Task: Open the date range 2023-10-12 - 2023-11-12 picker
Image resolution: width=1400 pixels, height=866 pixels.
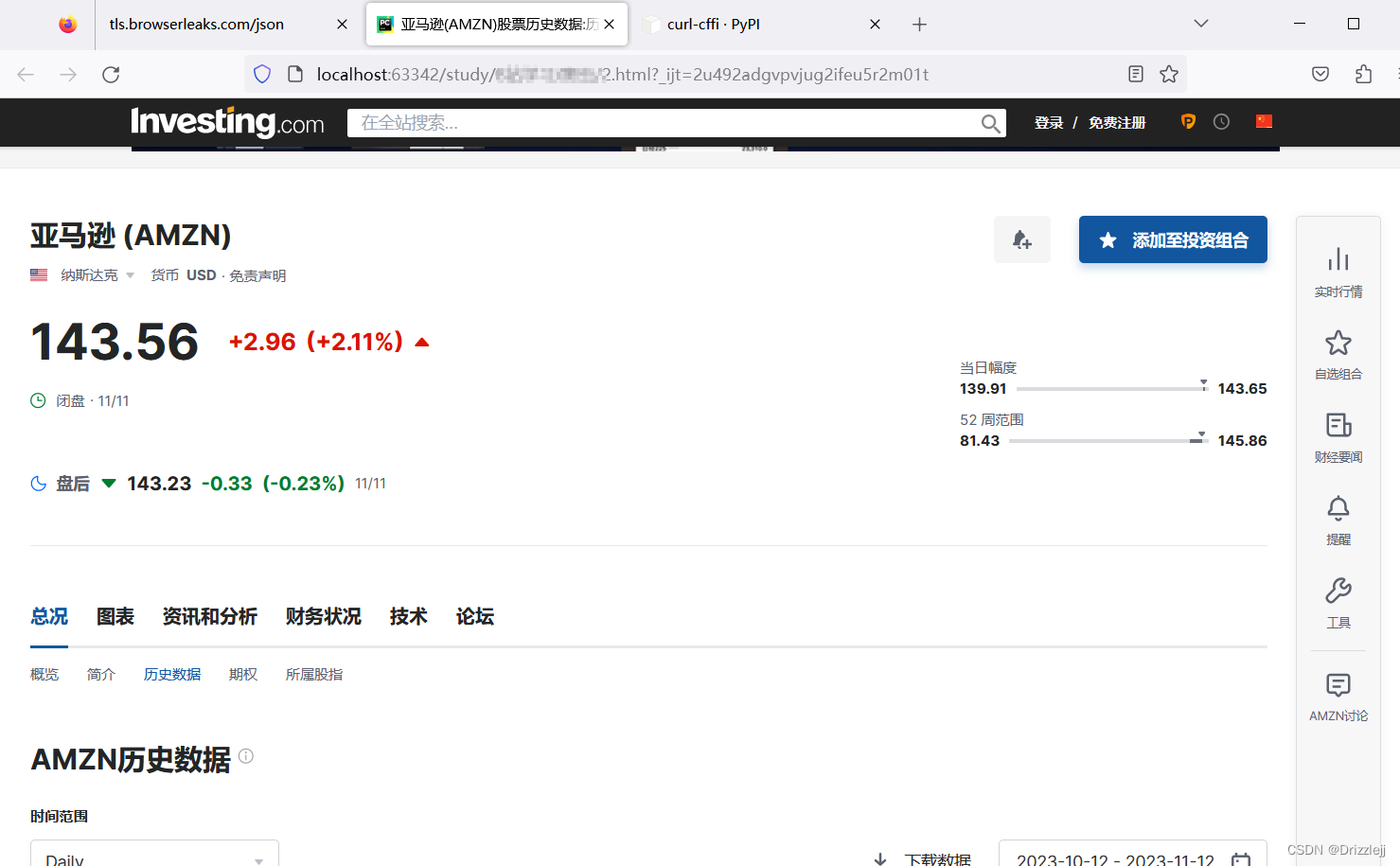Action: pyautogui.click(x=1132, y=855)
